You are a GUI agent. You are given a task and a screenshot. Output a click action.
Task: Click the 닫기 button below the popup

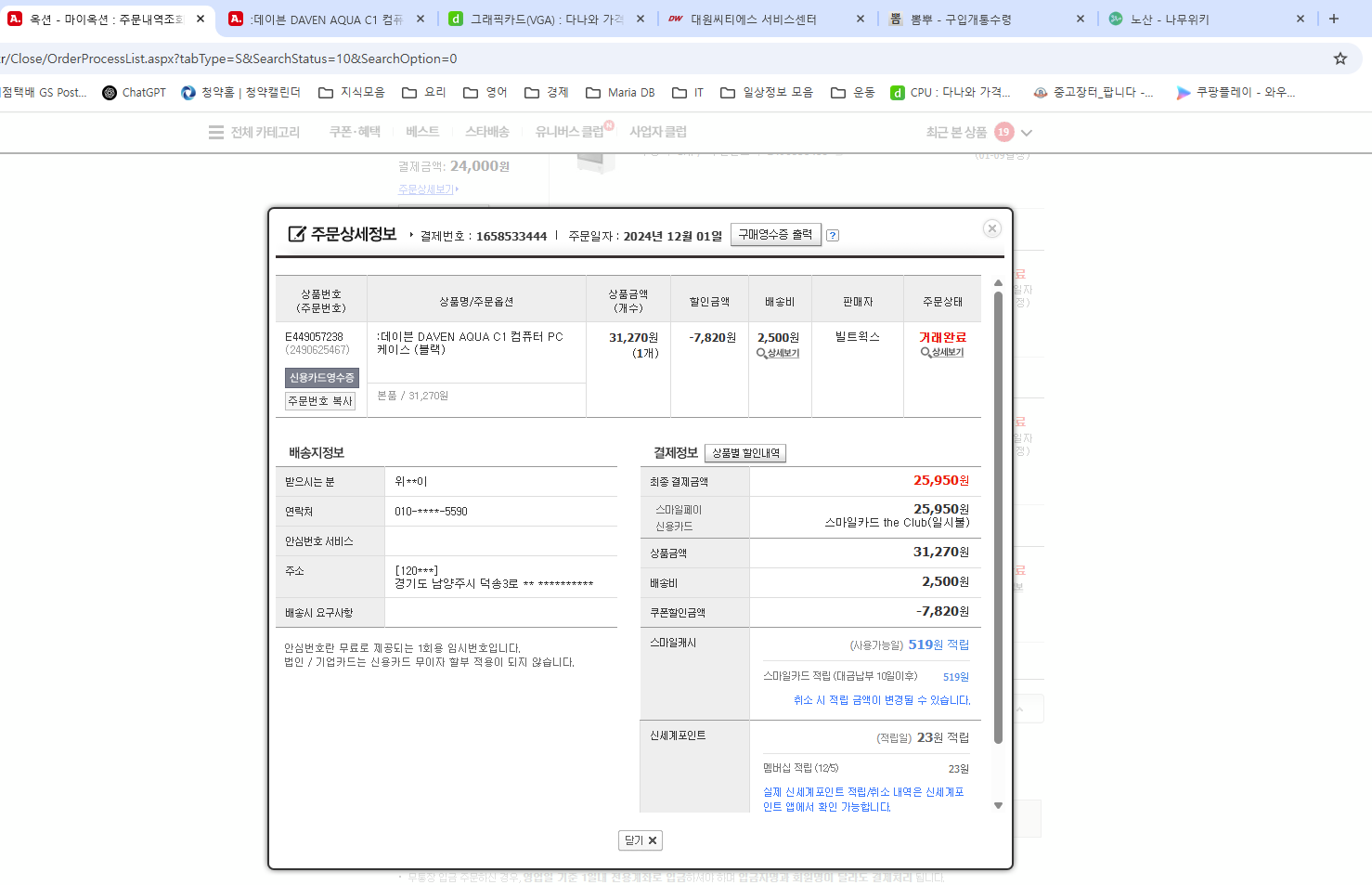641,840
